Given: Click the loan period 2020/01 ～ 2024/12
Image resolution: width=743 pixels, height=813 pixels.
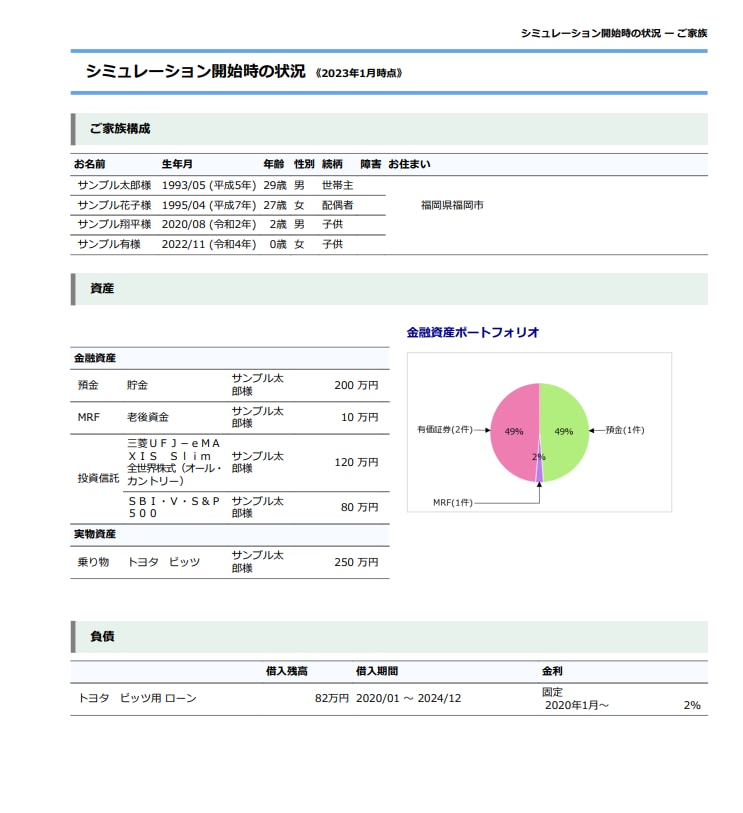Looking at the screenshot, I should pyautogui.click(x=409, y=698).
